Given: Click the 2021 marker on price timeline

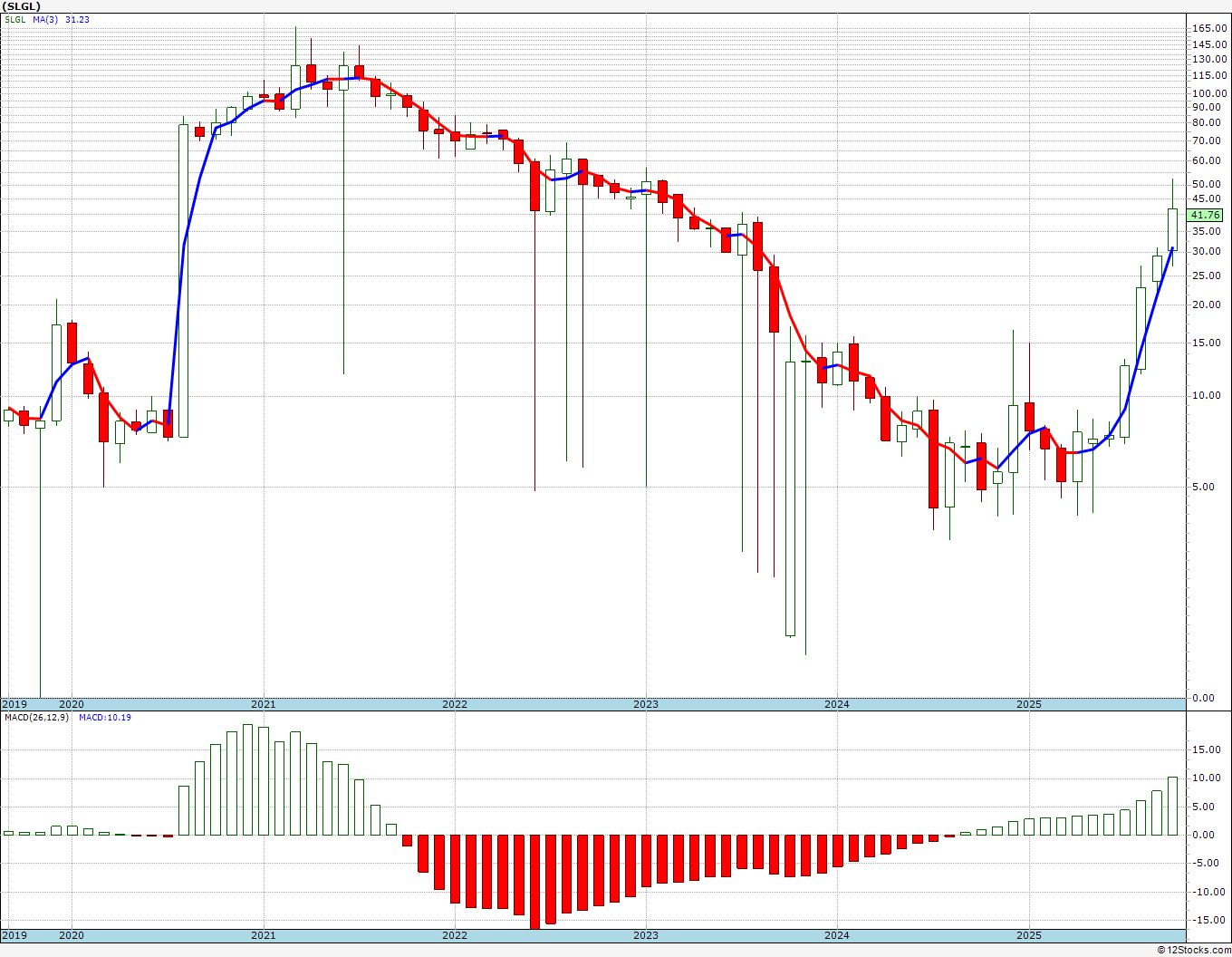Looking at the screenshot, I should (263, 704).
